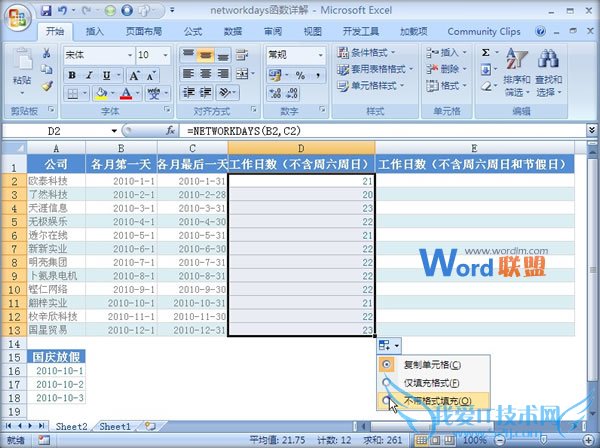Screen dimensions: 600x448
Task: Increase decimal places
Action: point(275,93)
